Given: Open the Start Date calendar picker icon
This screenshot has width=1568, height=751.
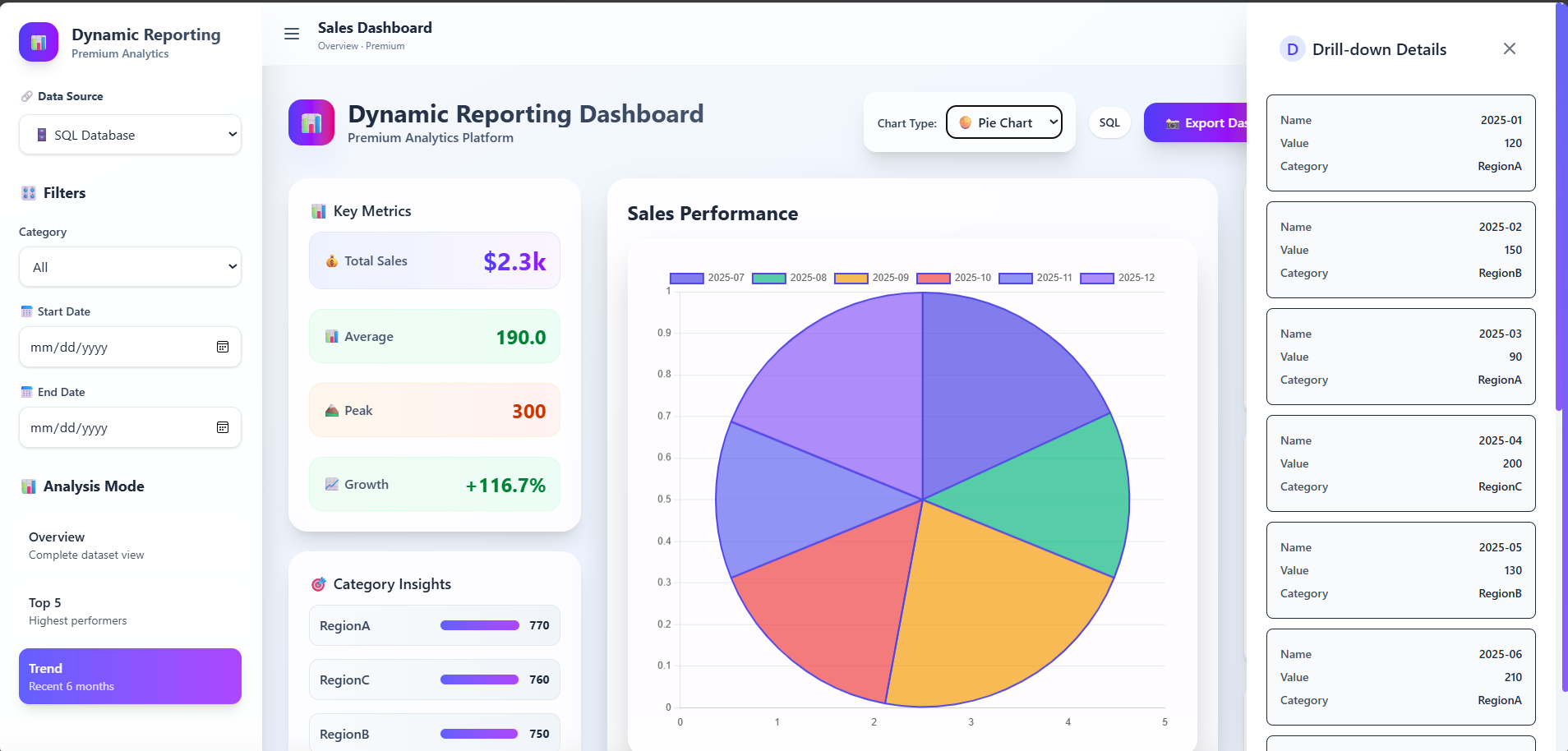Looking at the screenshot, I should [x=223, y=347].
